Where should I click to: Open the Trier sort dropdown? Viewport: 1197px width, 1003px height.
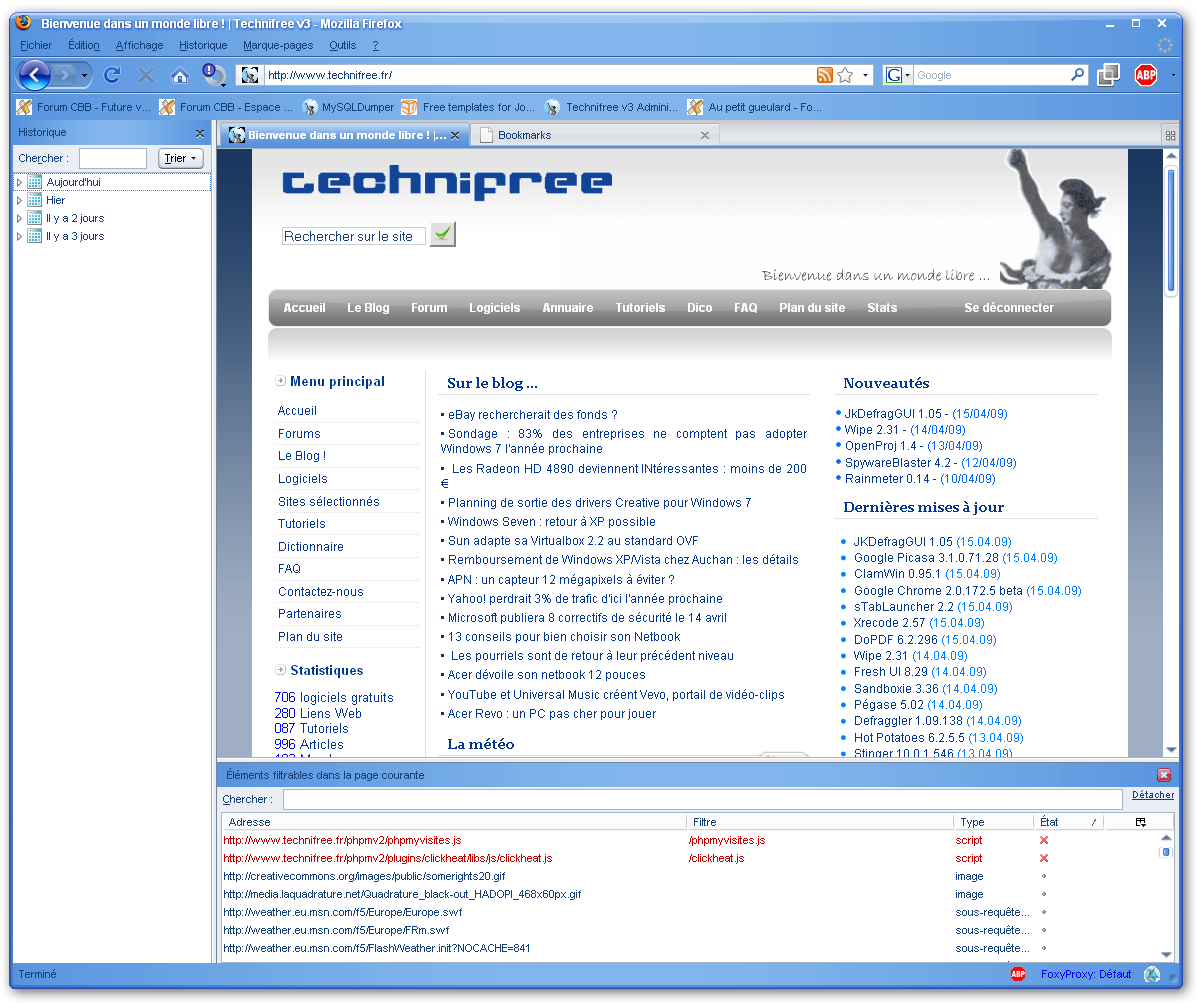(x=181, y=158)
